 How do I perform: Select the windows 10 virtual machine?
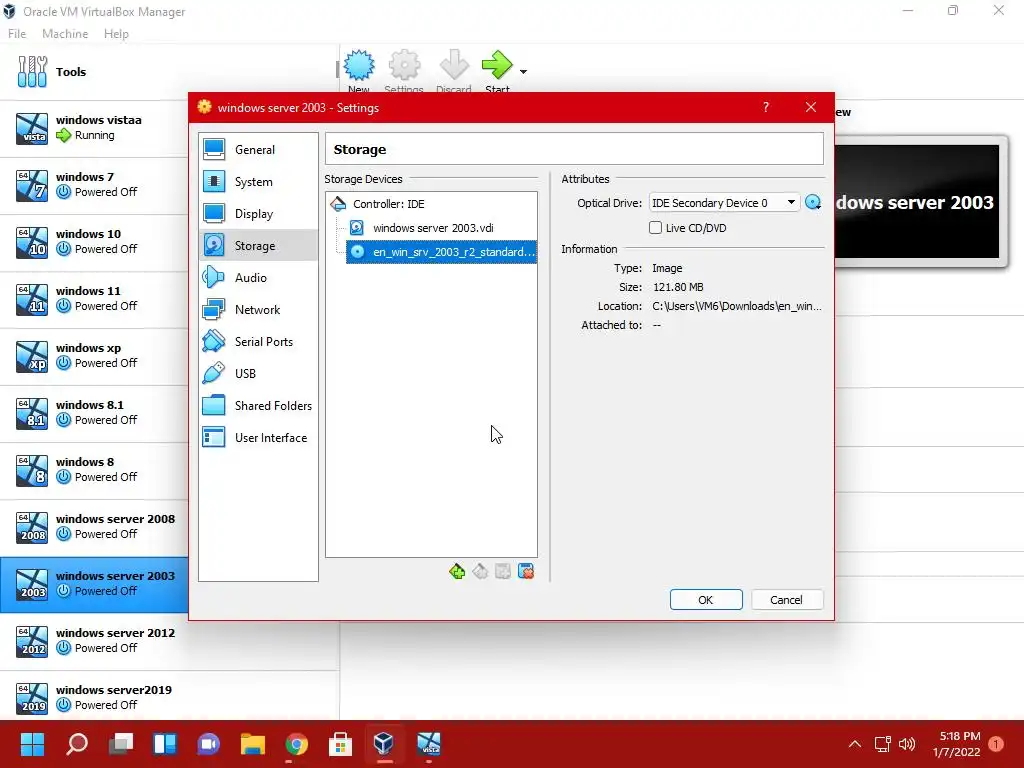(x=94, y=242)
